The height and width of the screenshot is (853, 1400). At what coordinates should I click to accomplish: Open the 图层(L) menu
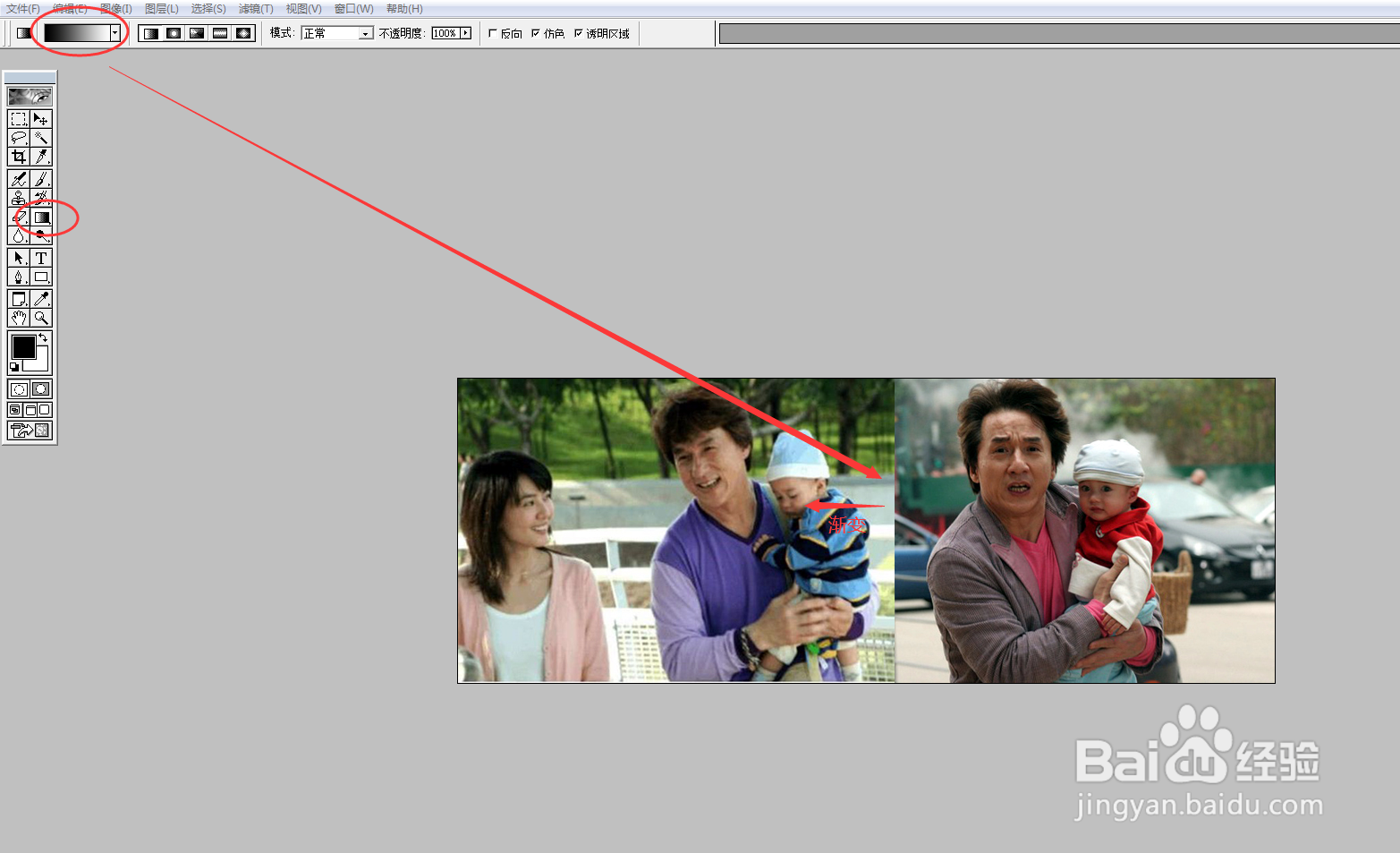[x=162, y=9]
